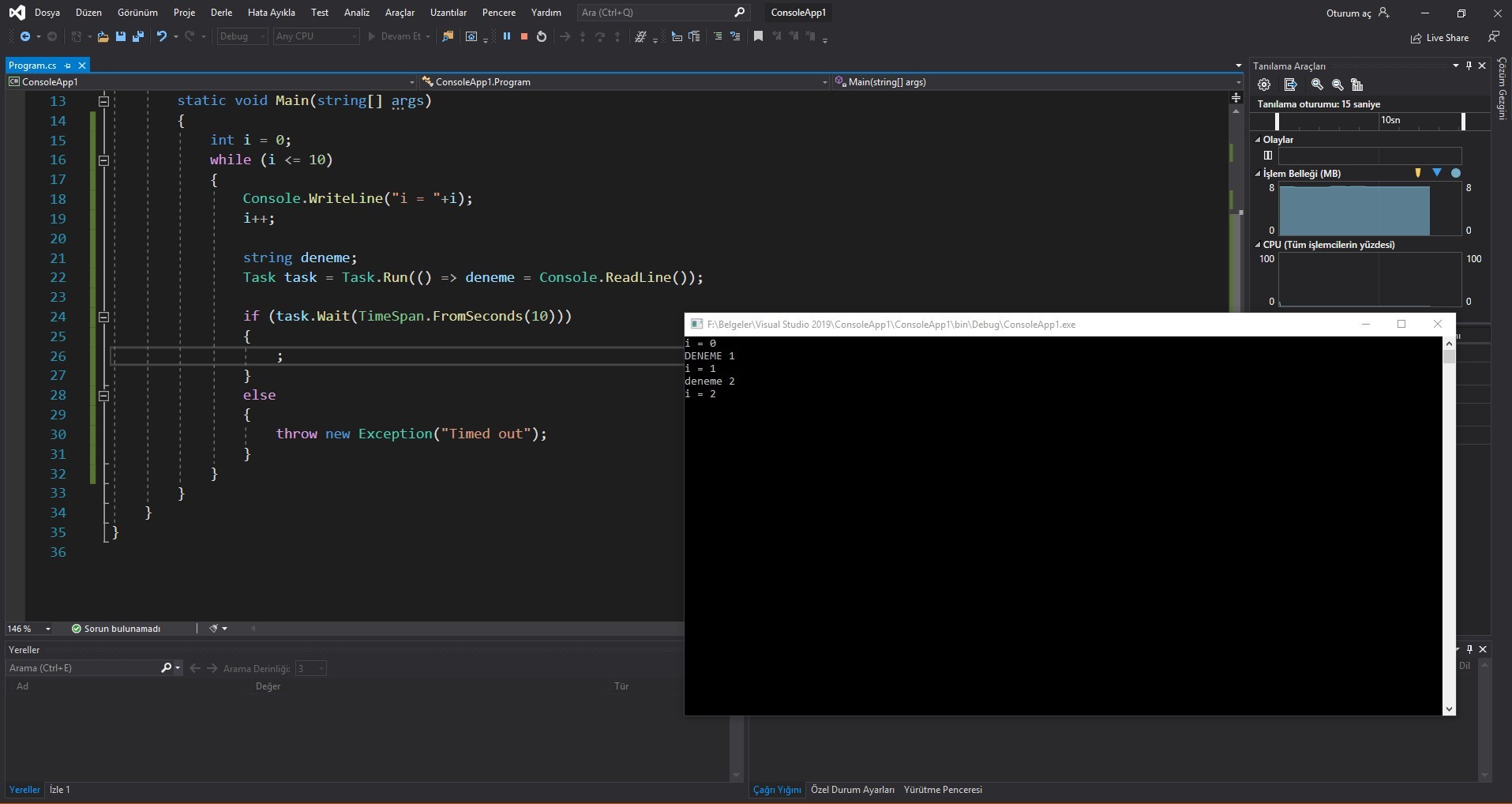Open the Uzantılar menu
1512x804 pixels.
pos(448,13)
